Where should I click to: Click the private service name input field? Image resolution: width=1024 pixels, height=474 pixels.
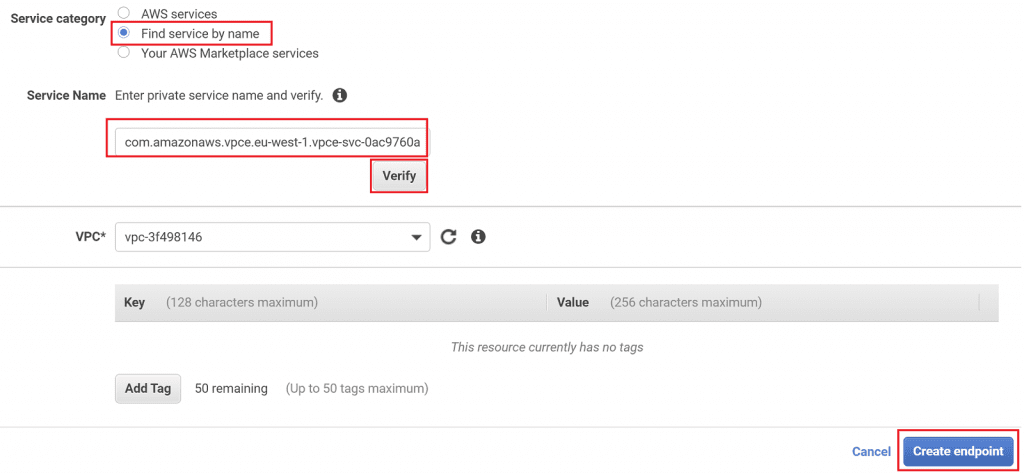[272, 143]
